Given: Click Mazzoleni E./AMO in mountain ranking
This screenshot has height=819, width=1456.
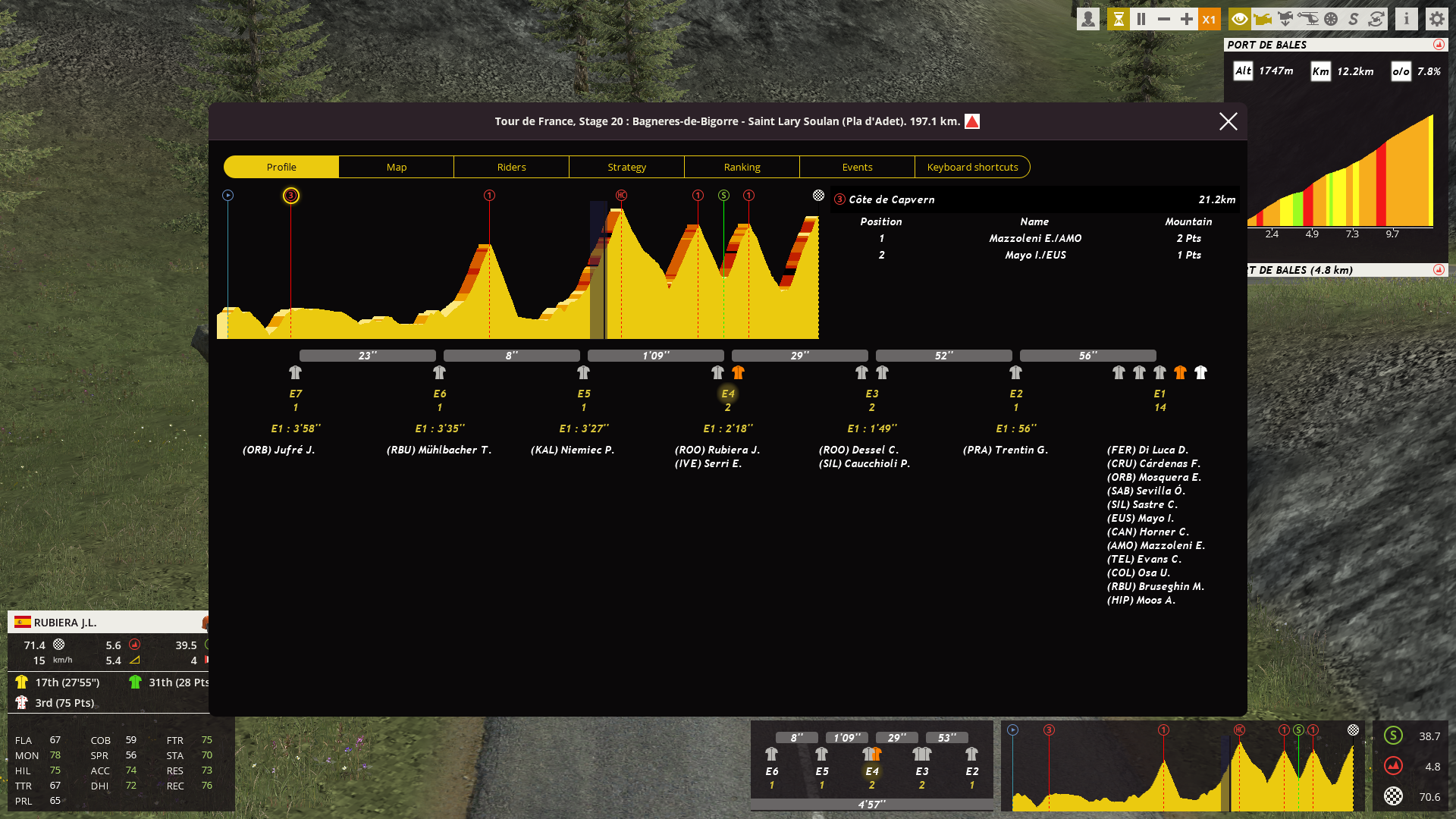Looking at the screenshot, I should [1035, 238].
